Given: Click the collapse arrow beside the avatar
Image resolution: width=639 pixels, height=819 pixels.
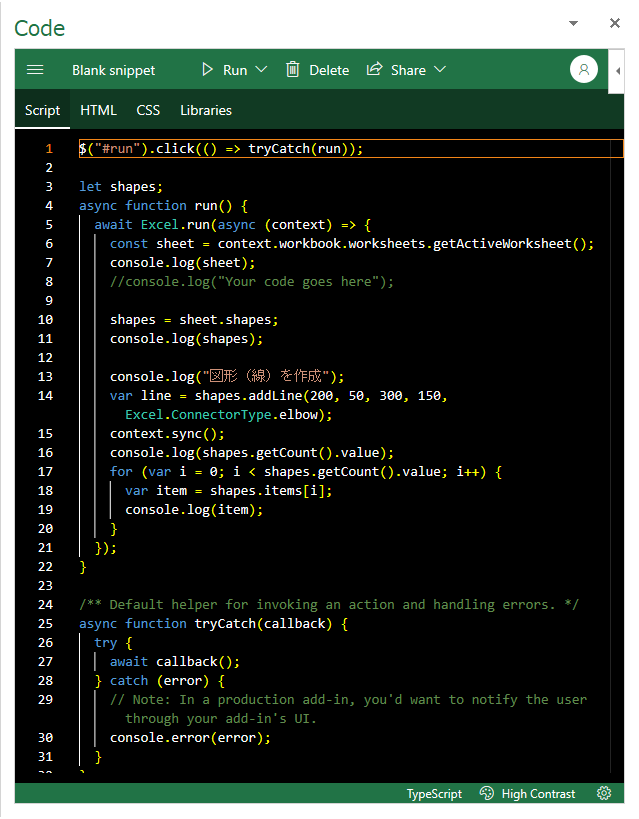Looking at the screenshot, I should [617, 71].
